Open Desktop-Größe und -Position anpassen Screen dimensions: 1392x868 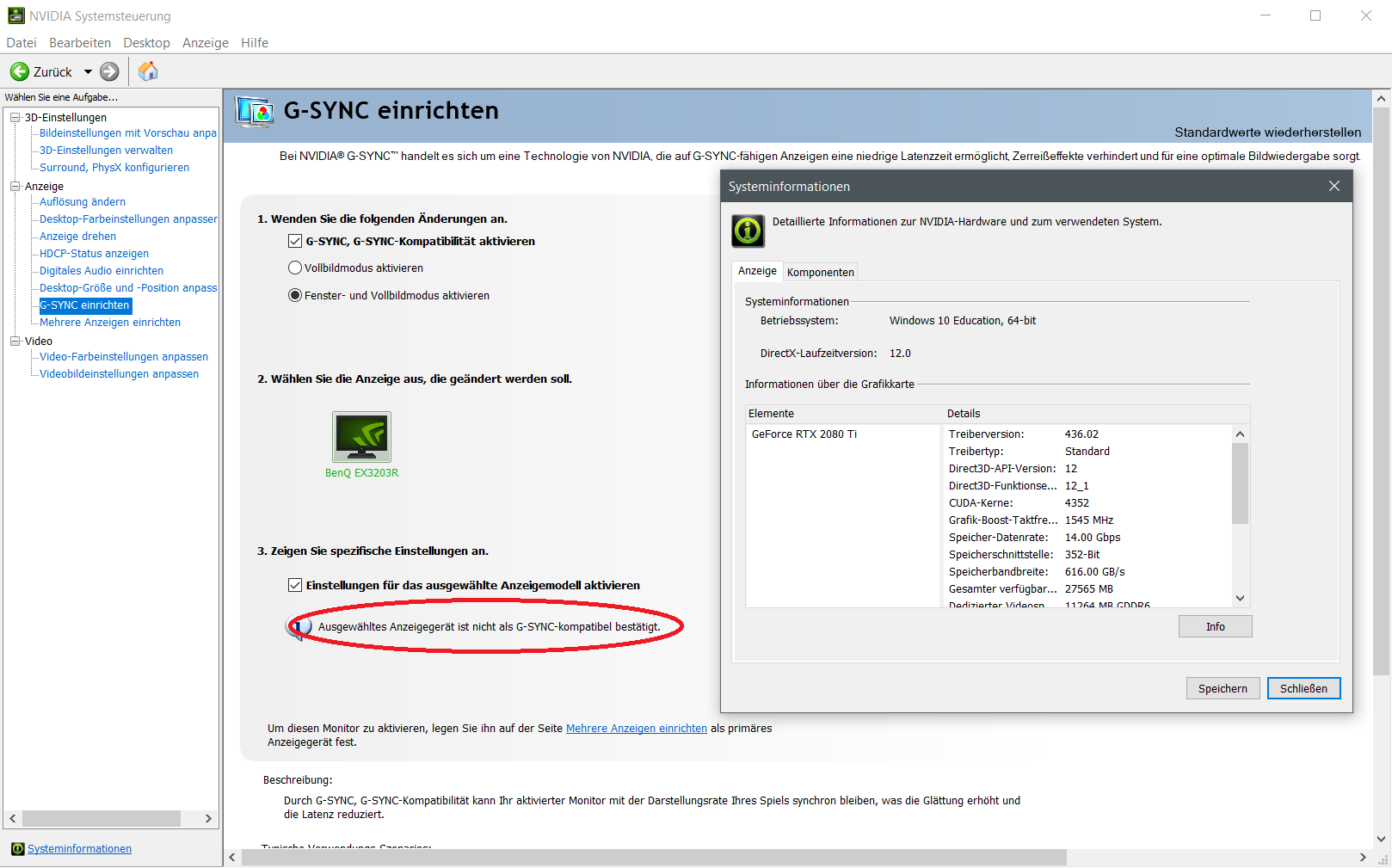128,288
